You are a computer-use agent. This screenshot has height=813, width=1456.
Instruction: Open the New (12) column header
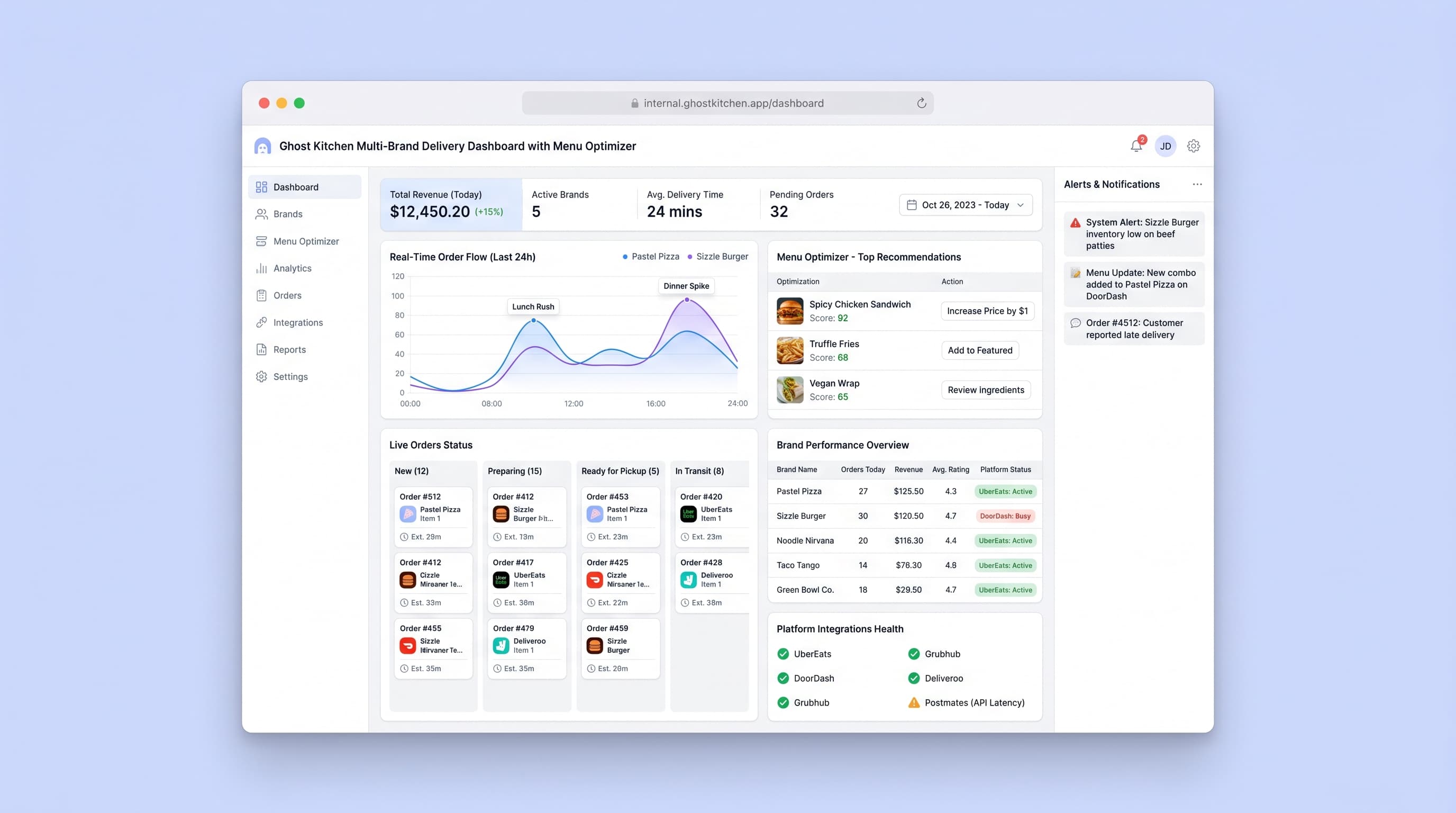pos(412,472)
